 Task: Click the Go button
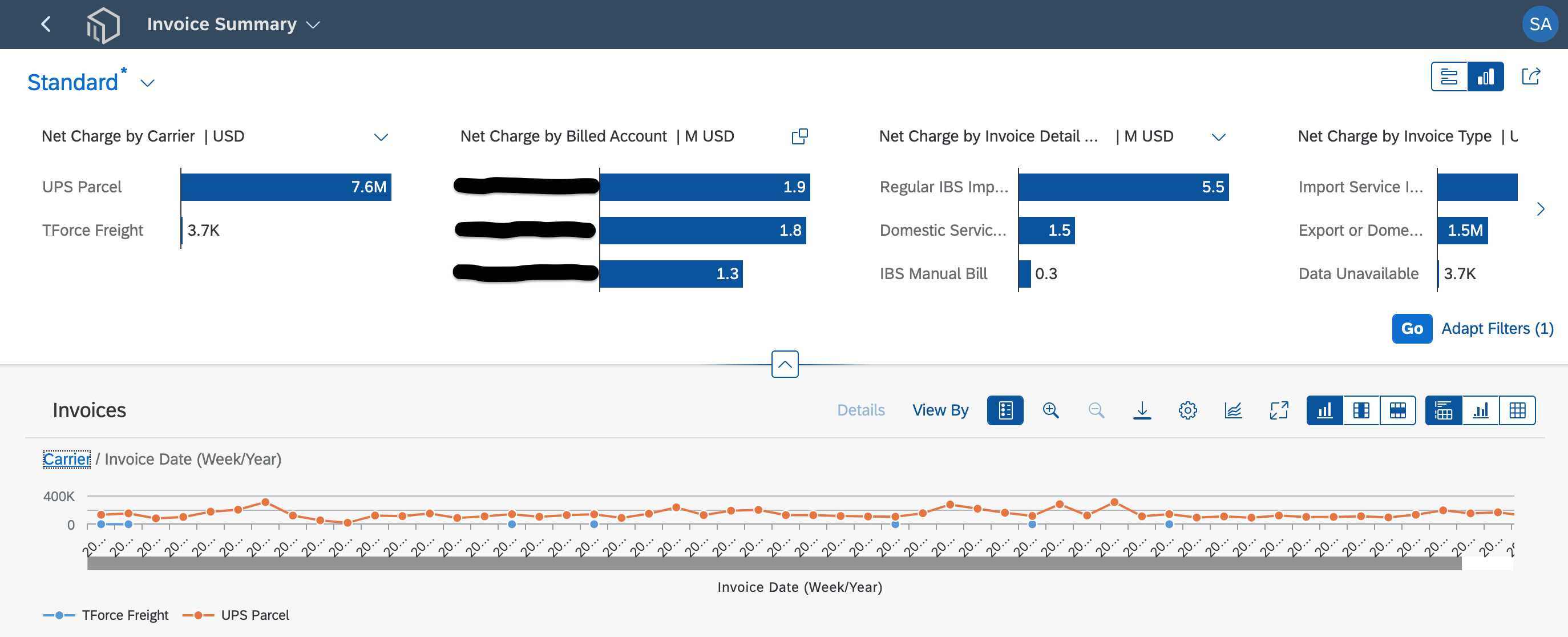tap(1412, 329)
